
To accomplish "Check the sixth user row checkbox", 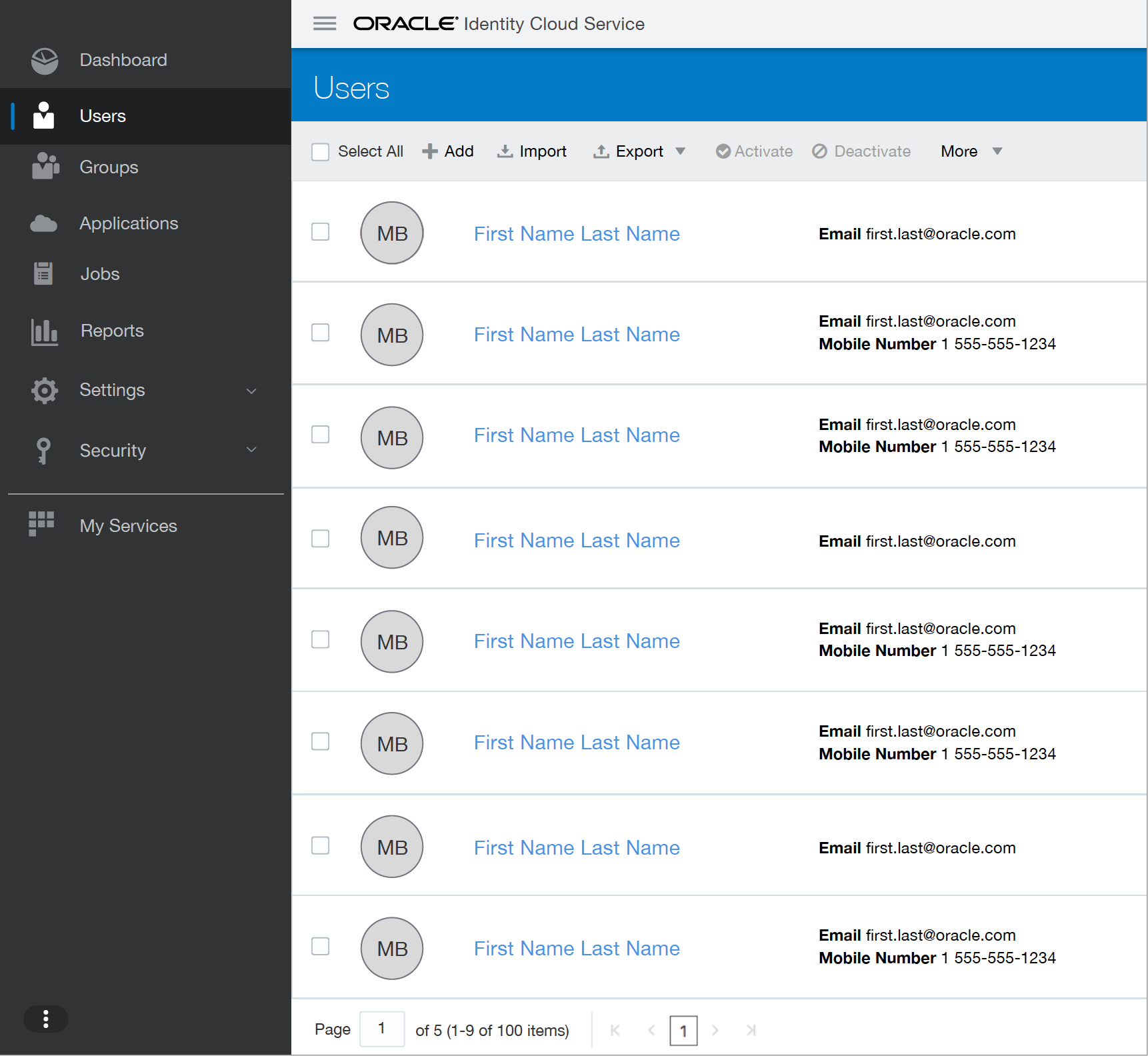I will pos(321,741).
